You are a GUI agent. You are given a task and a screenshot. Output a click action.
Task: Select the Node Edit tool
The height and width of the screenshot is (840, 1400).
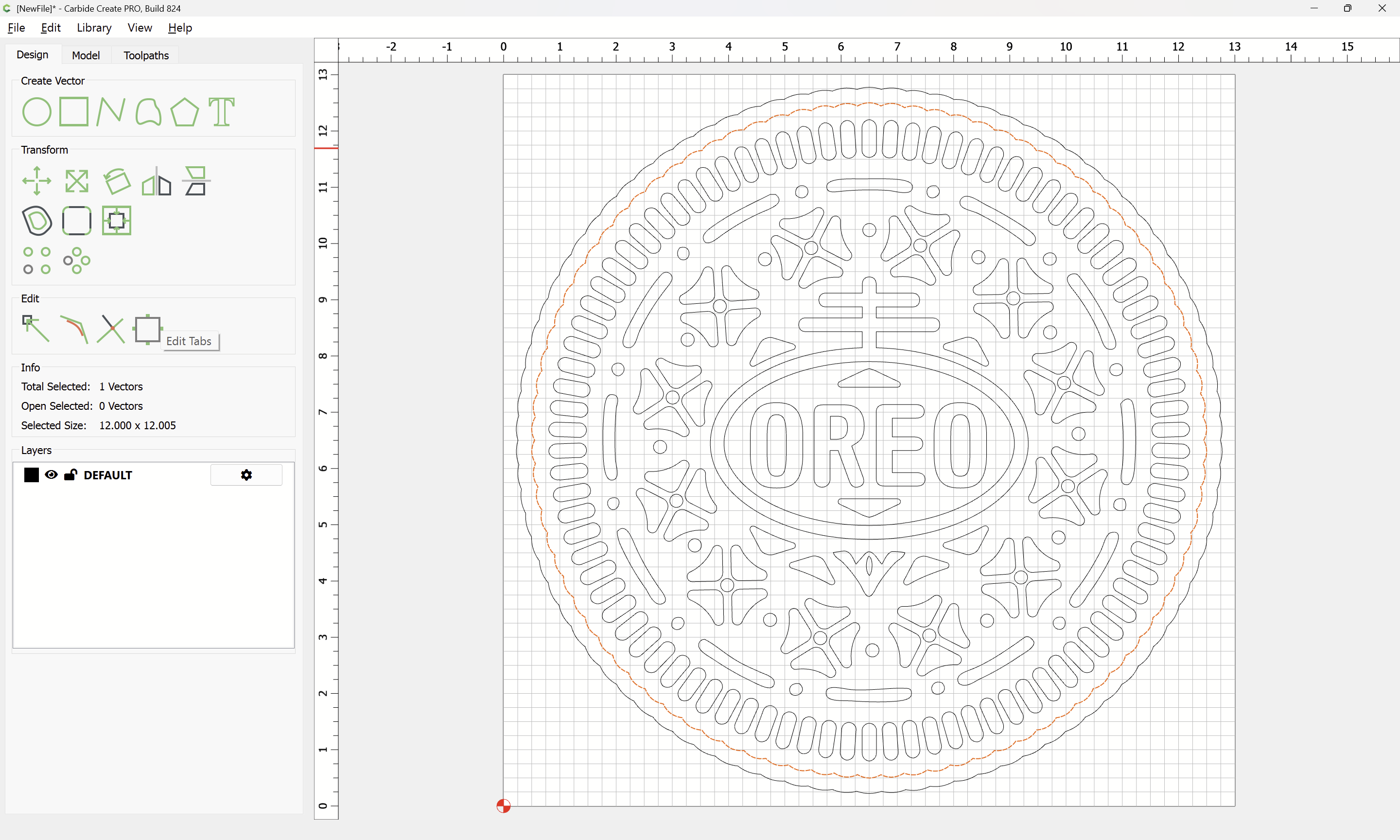pos(35,329)
